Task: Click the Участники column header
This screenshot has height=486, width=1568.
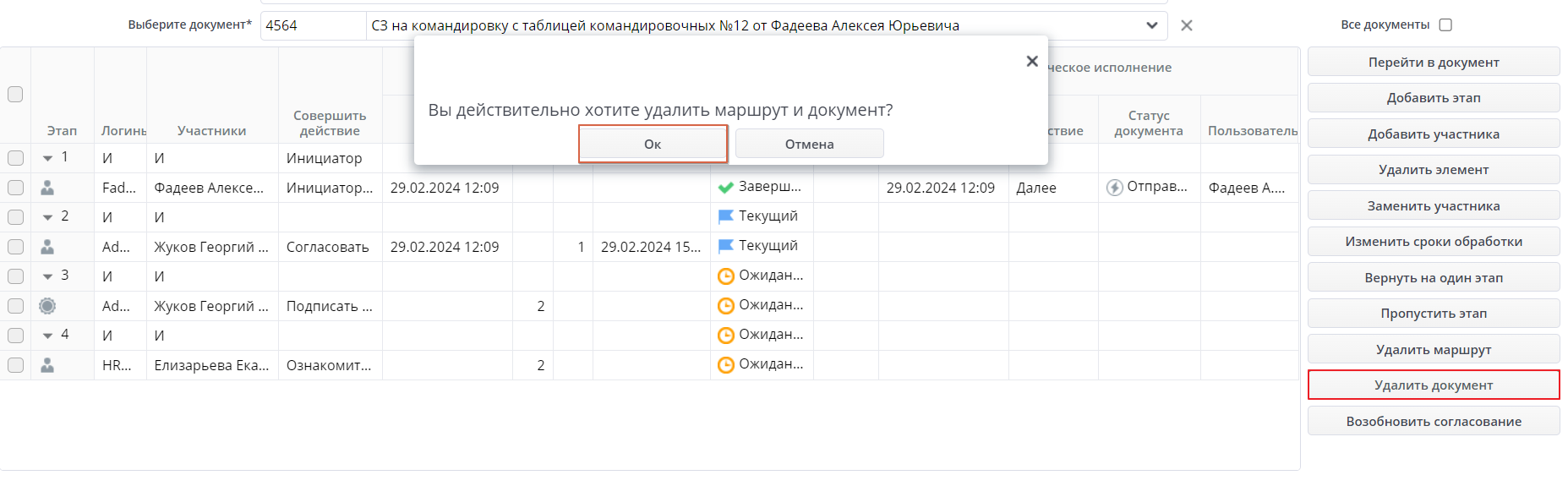Action: pos(211,131)
